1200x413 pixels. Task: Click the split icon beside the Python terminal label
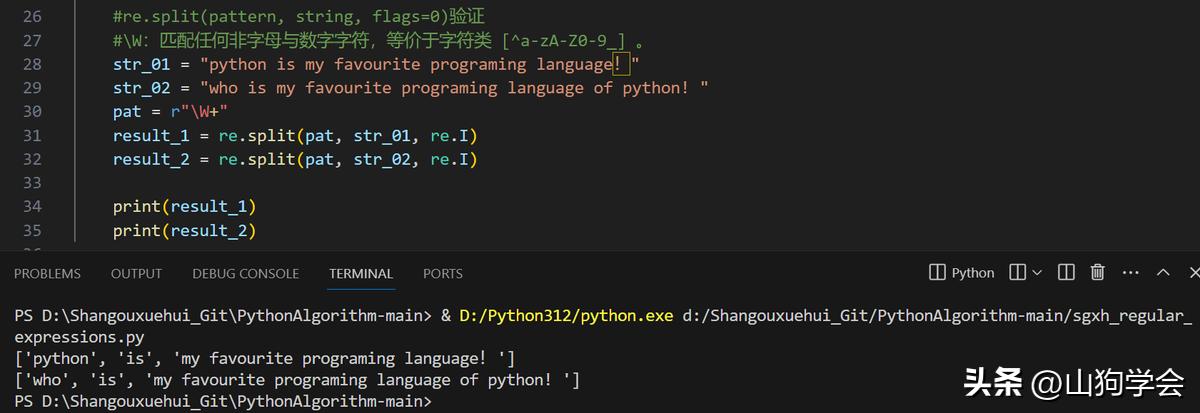937,272
